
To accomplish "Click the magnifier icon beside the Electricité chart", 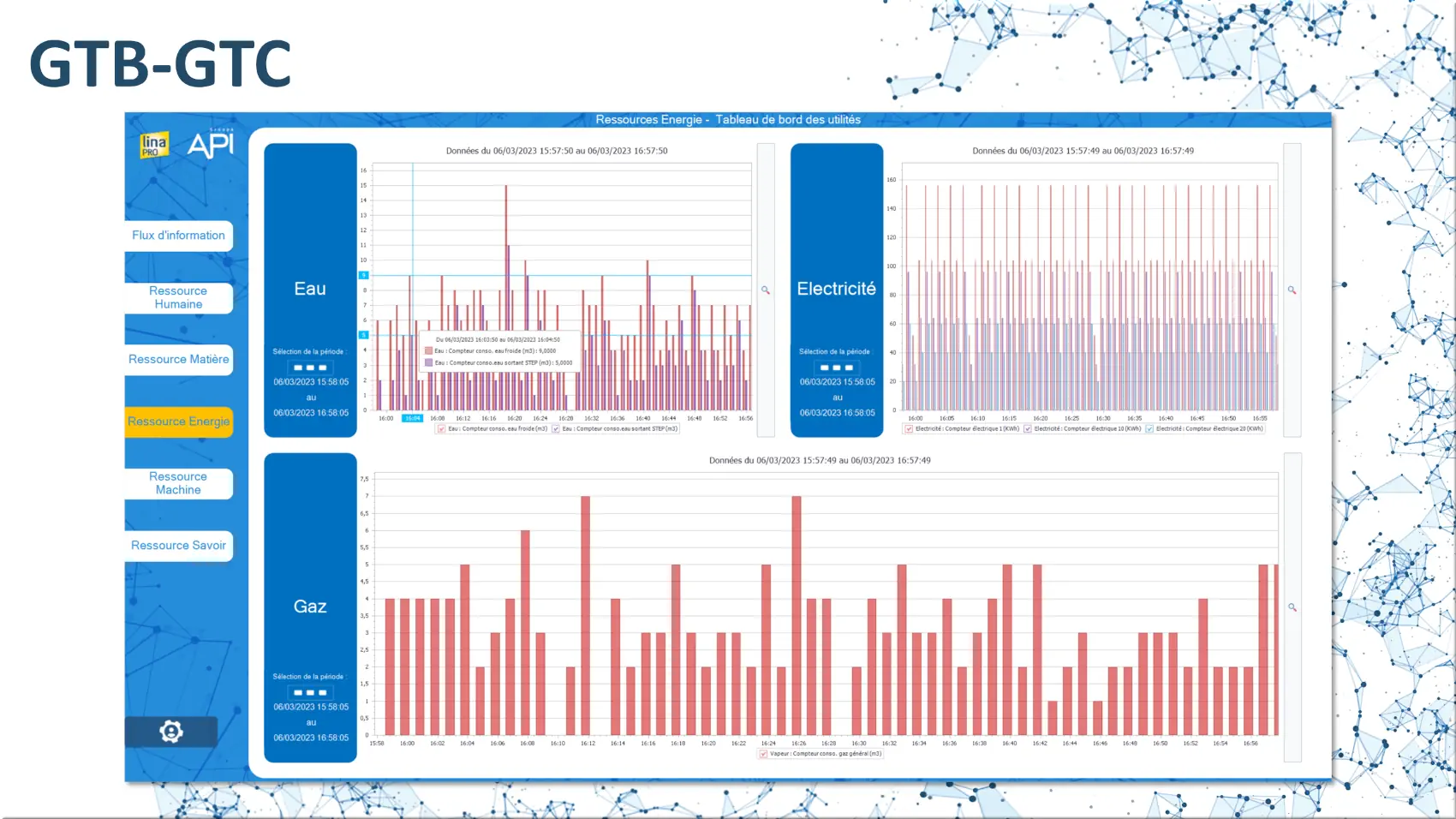I will 1292,290.
